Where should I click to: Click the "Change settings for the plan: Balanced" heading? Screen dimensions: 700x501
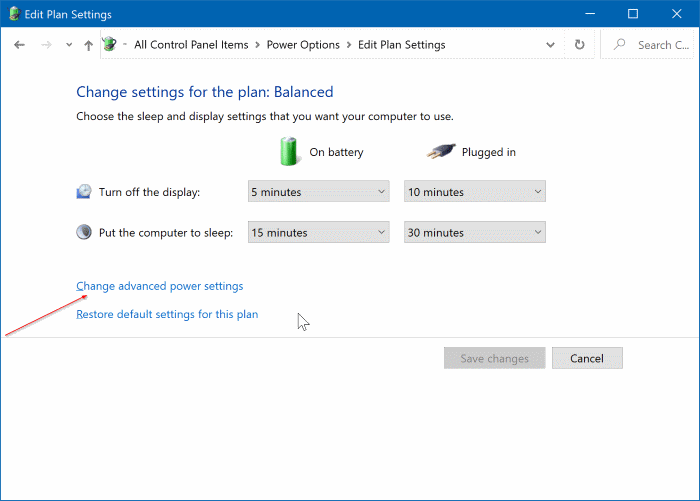(x=205, y=92)
